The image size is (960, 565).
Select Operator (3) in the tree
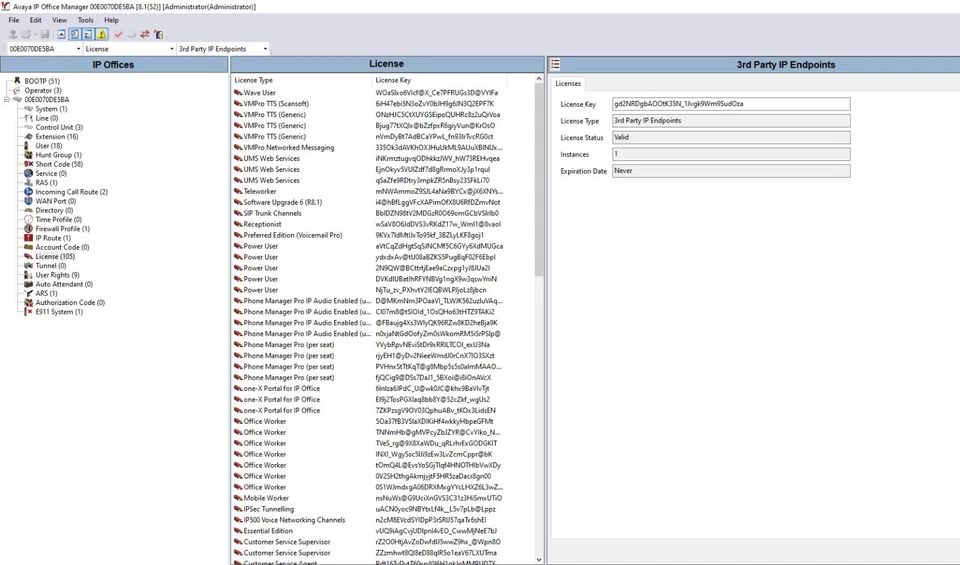[43, 90]
